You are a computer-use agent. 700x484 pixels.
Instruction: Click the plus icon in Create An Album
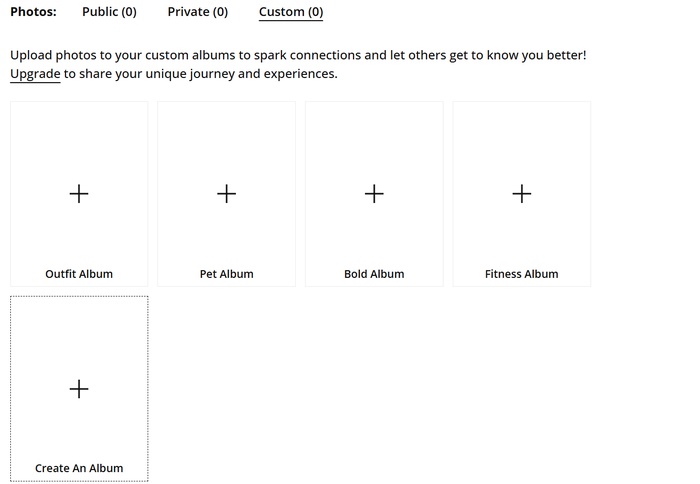coord(79,389)
